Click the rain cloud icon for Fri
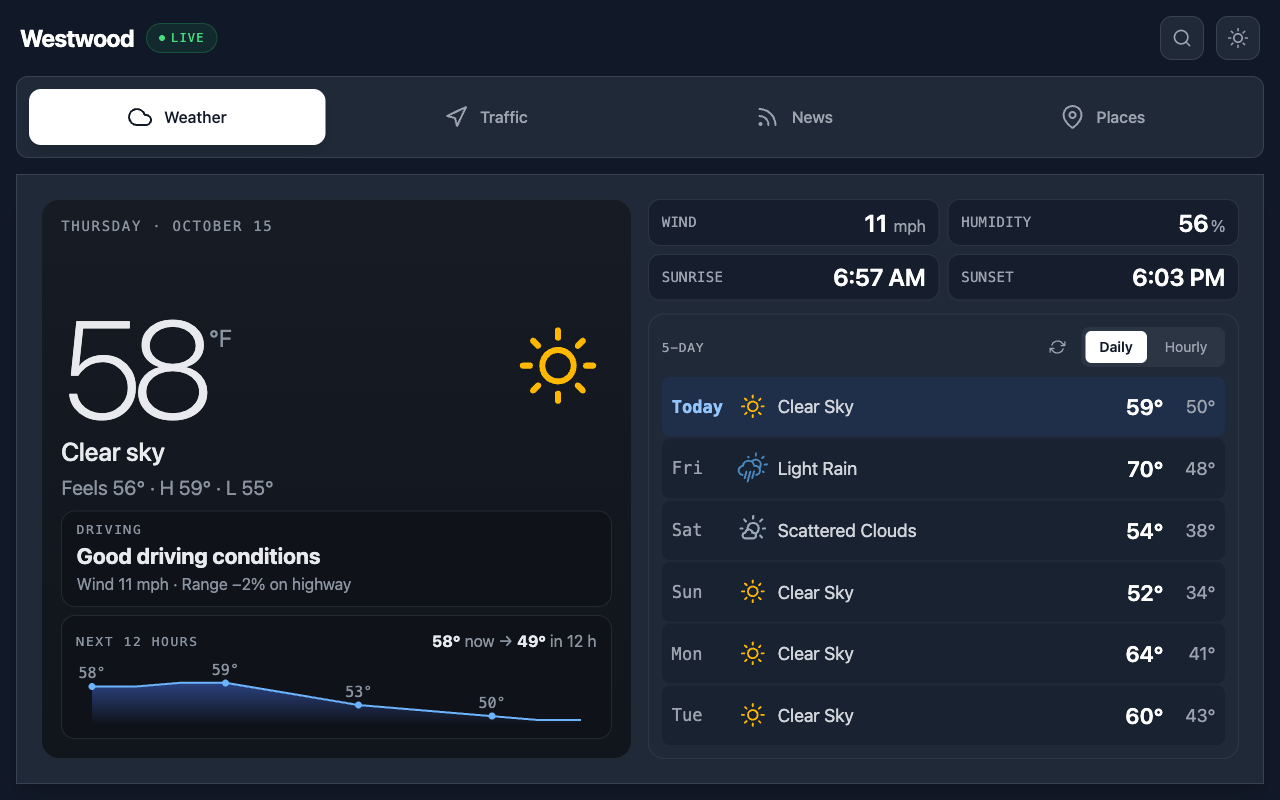 click(x=752, y=468)
